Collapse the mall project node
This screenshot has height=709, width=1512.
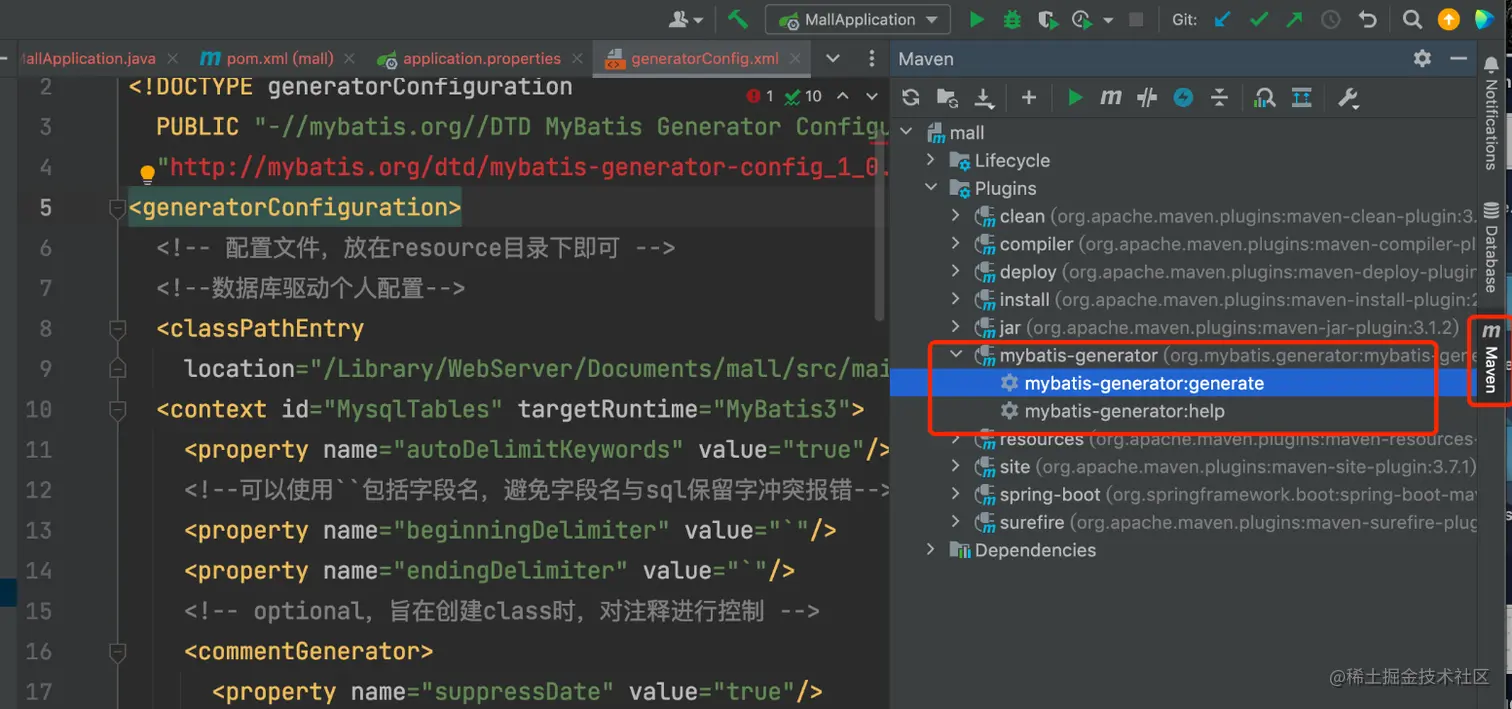click(x=907, y=132)
